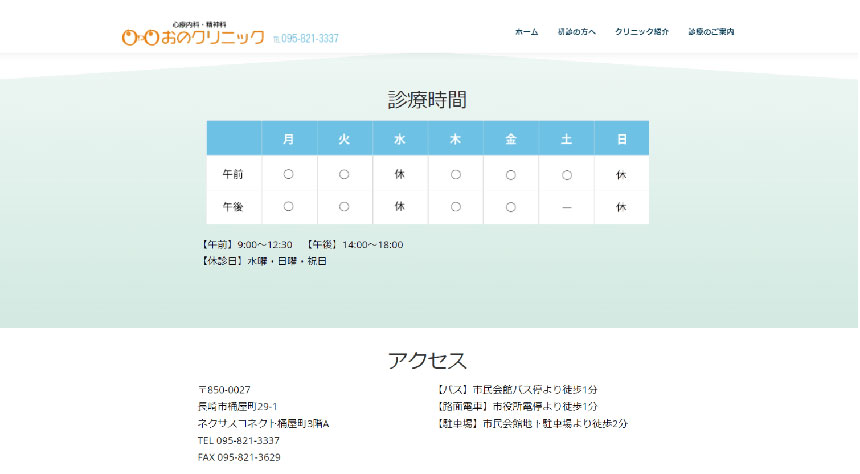Click the 【路面電車】市役所電停 line
This screenshot has width=860, height=474.
tap(517, 407)
